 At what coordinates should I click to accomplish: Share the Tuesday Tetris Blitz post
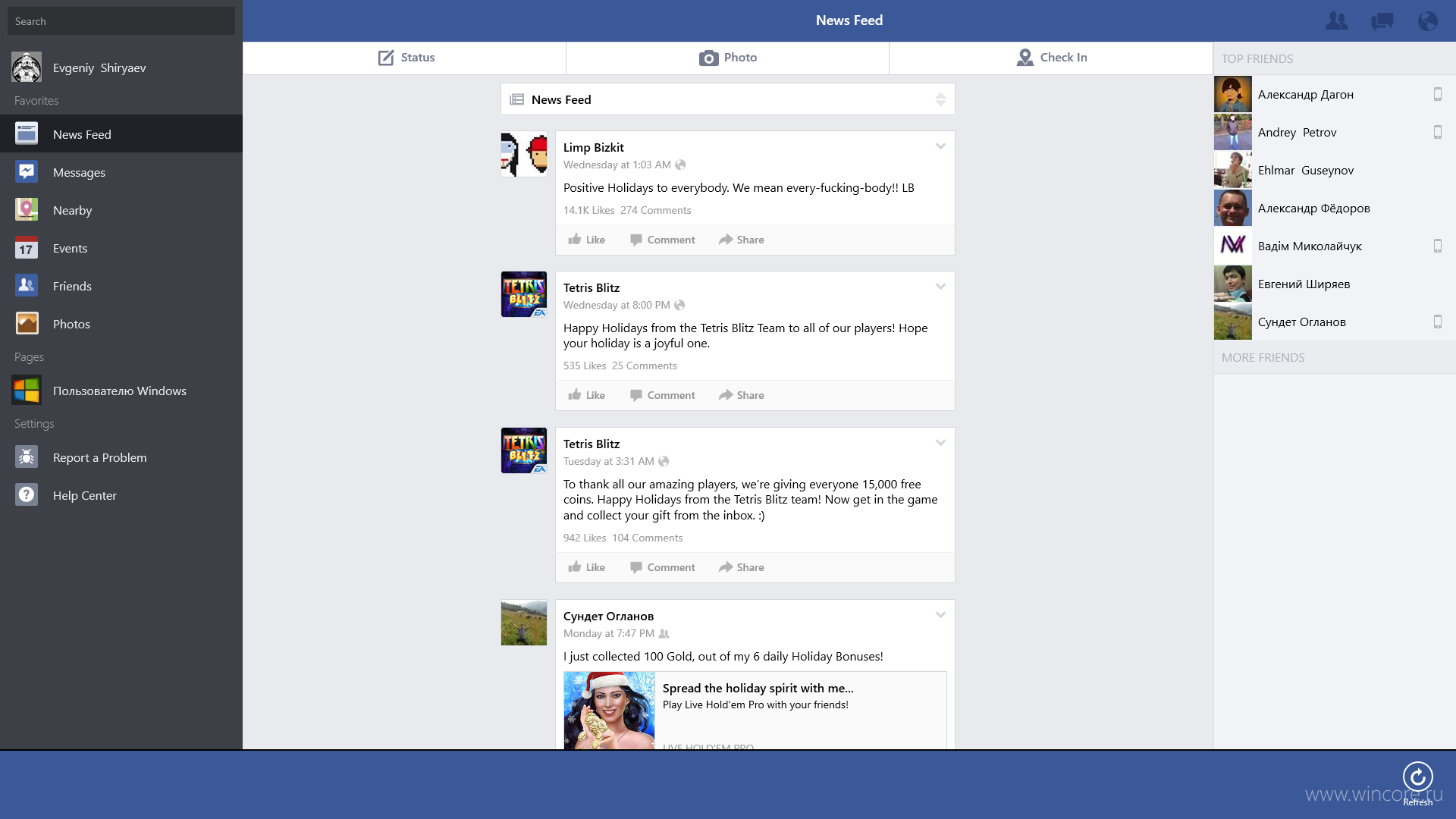742,567
